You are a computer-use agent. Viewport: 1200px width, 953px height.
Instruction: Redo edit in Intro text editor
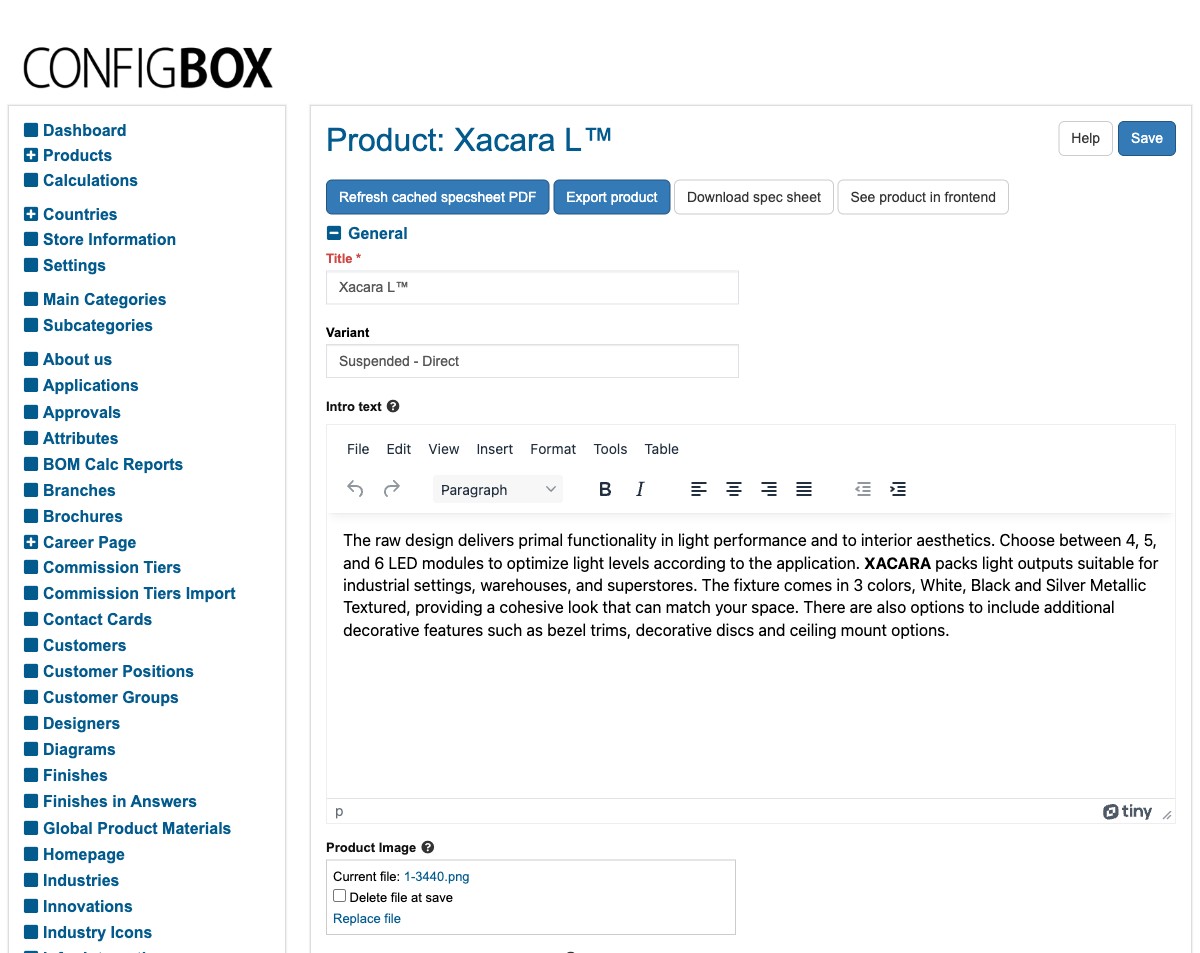(x=392, y=489)
